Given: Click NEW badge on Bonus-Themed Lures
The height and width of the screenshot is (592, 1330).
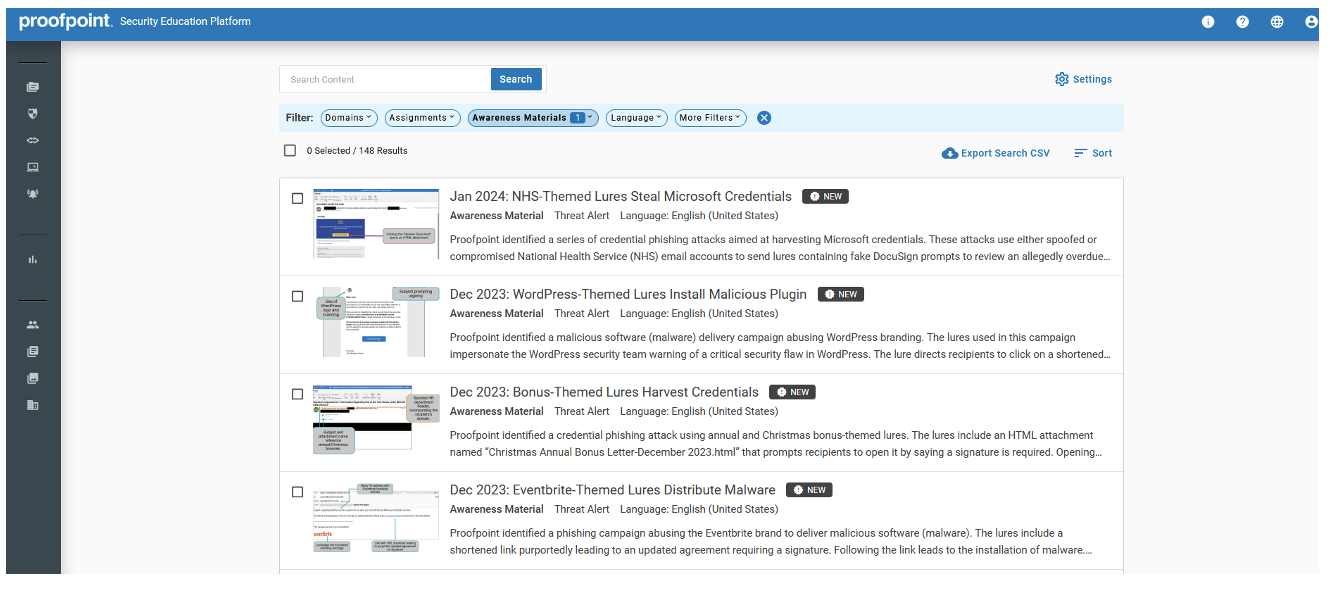Looking at the screenshot, I should [x=793, y=392].
